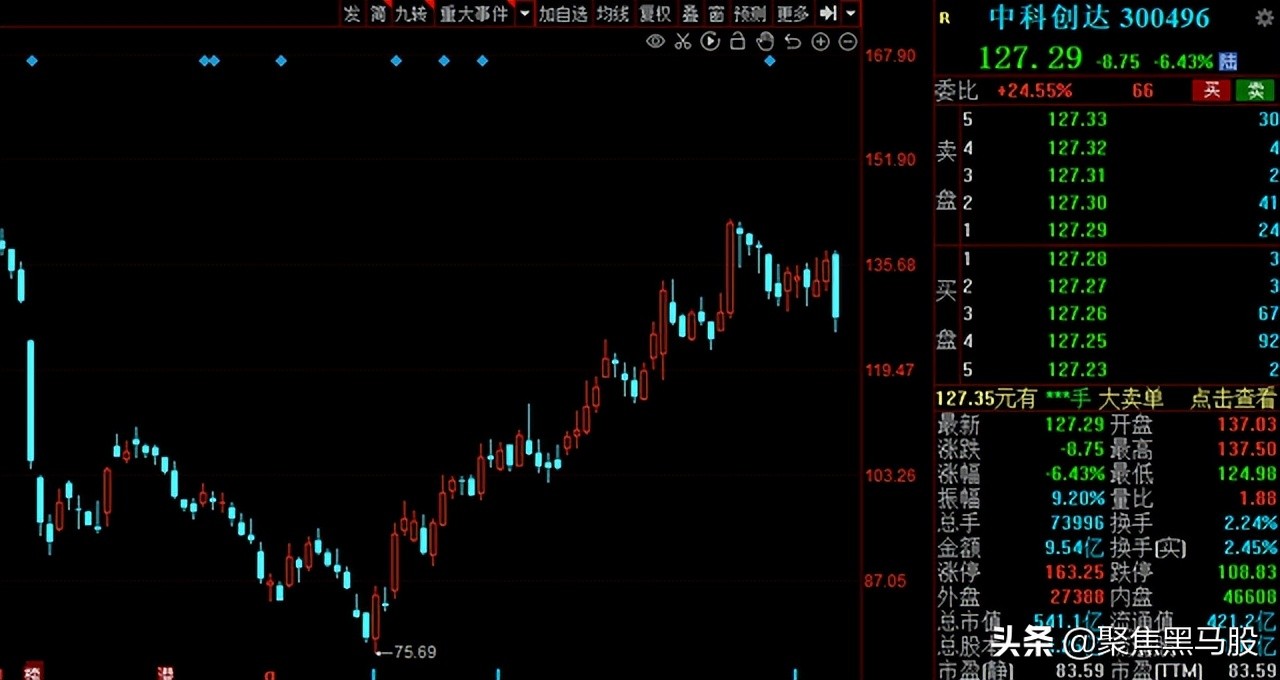Toggle the padlock chart lock icon
The image size is (1280, 680).
click(737, 41)
